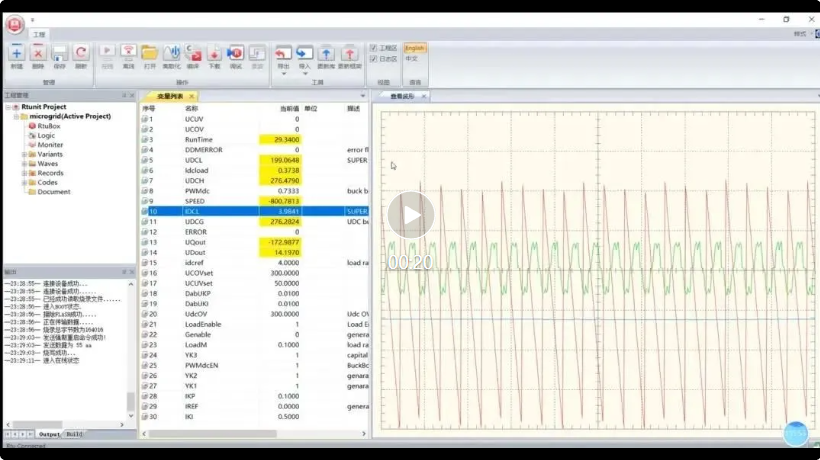Screen dimensions: 820x460
Task: Click the Open folder (打开) icon
Action: [x=149, y=53]
